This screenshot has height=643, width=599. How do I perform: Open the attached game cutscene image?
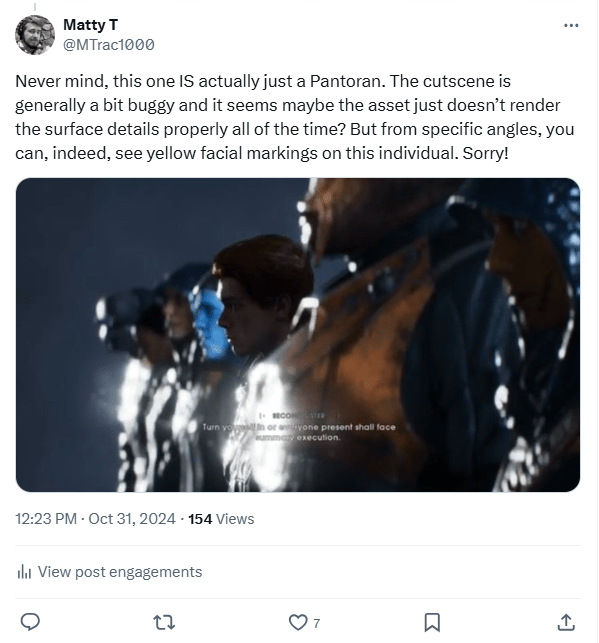(298, 335)
